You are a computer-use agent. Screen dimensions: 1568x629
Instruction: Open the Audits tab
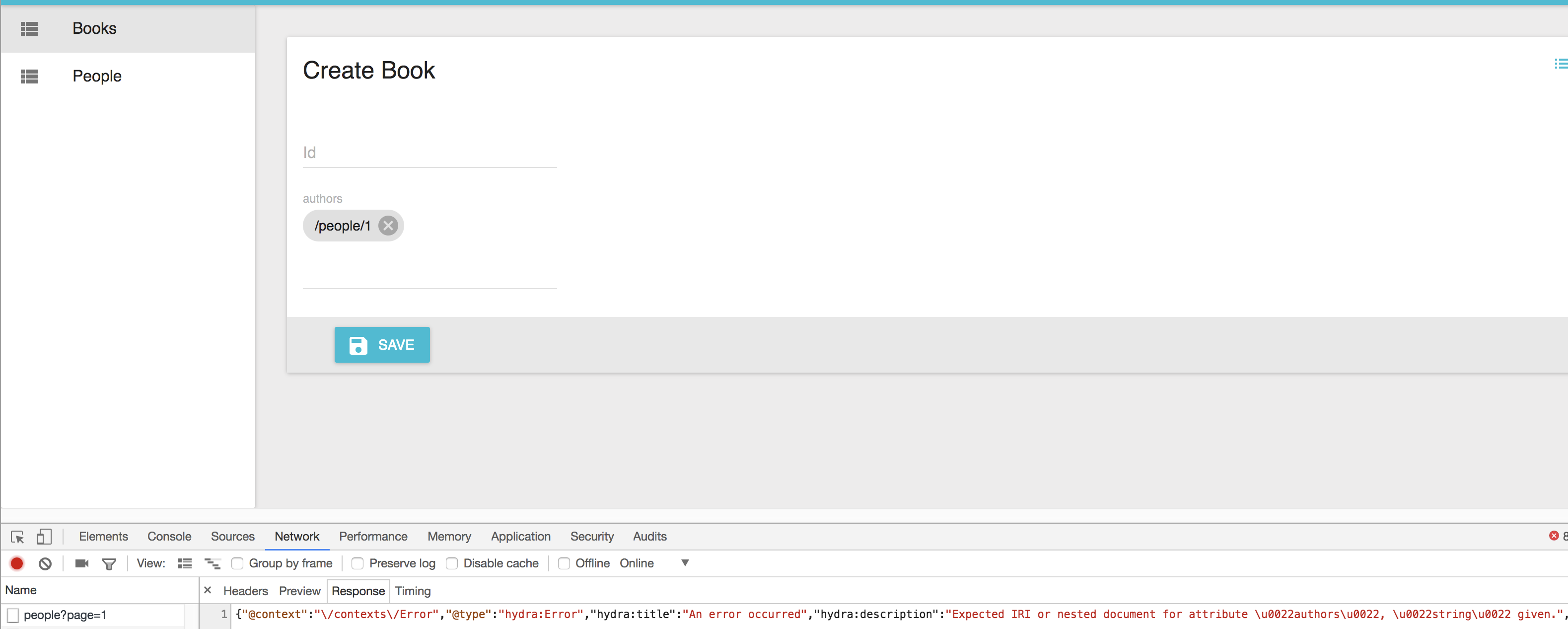pos(649,537)
